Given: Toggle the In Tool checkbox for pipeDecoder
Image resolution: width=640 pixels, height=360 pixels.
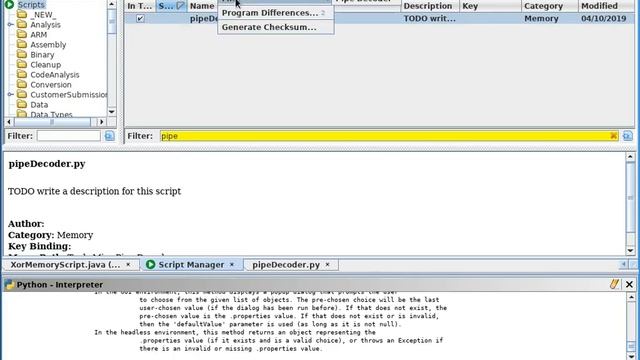Looking at the screenshot, I should point(140,18).
